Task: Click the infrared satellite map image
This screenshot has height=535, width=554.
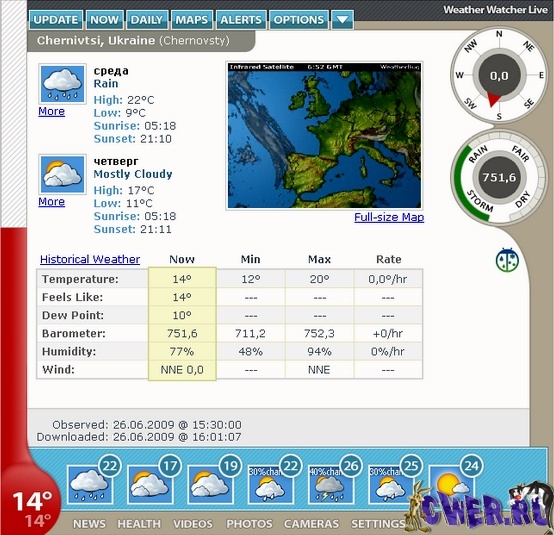Action: 324,136
